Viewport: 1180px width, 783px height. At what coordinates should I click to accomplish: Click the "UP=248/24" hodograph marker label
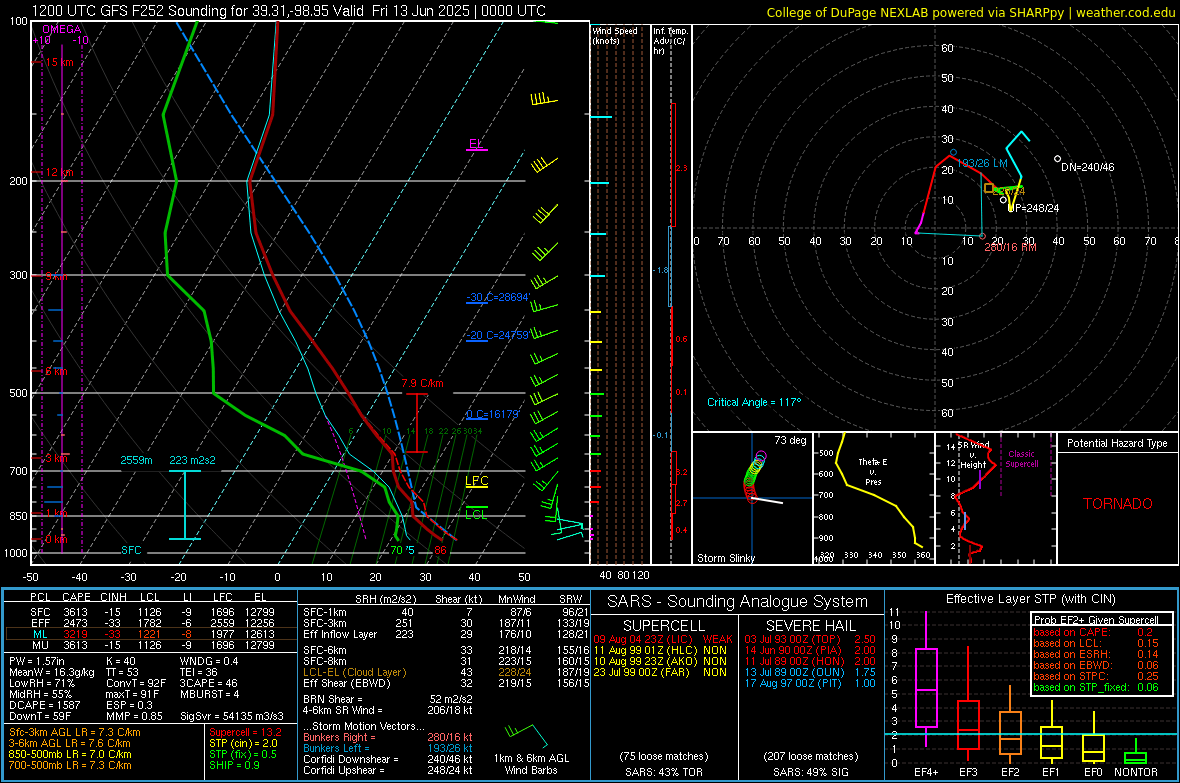pyautogui.click(x=1032, y=208)
